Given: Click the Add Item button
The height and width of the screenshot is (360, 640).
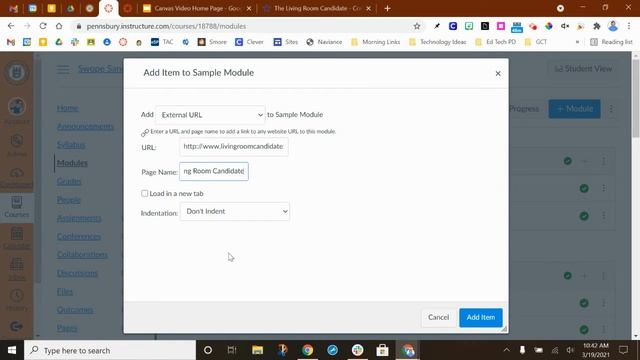Looking at the screenshot, I should 480,317.
